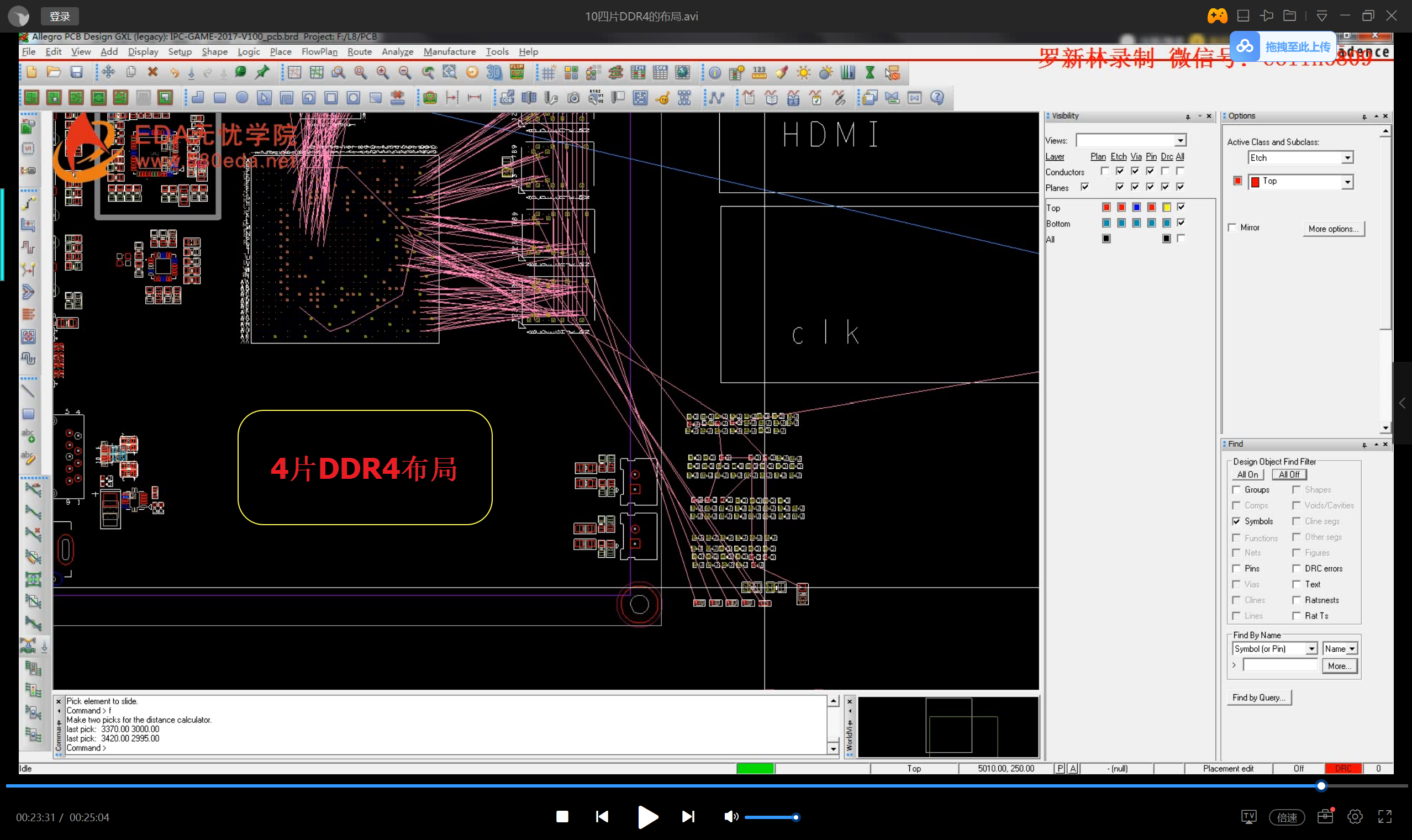
Task: Click the Add Connect route icon
Action: point(28,204)
